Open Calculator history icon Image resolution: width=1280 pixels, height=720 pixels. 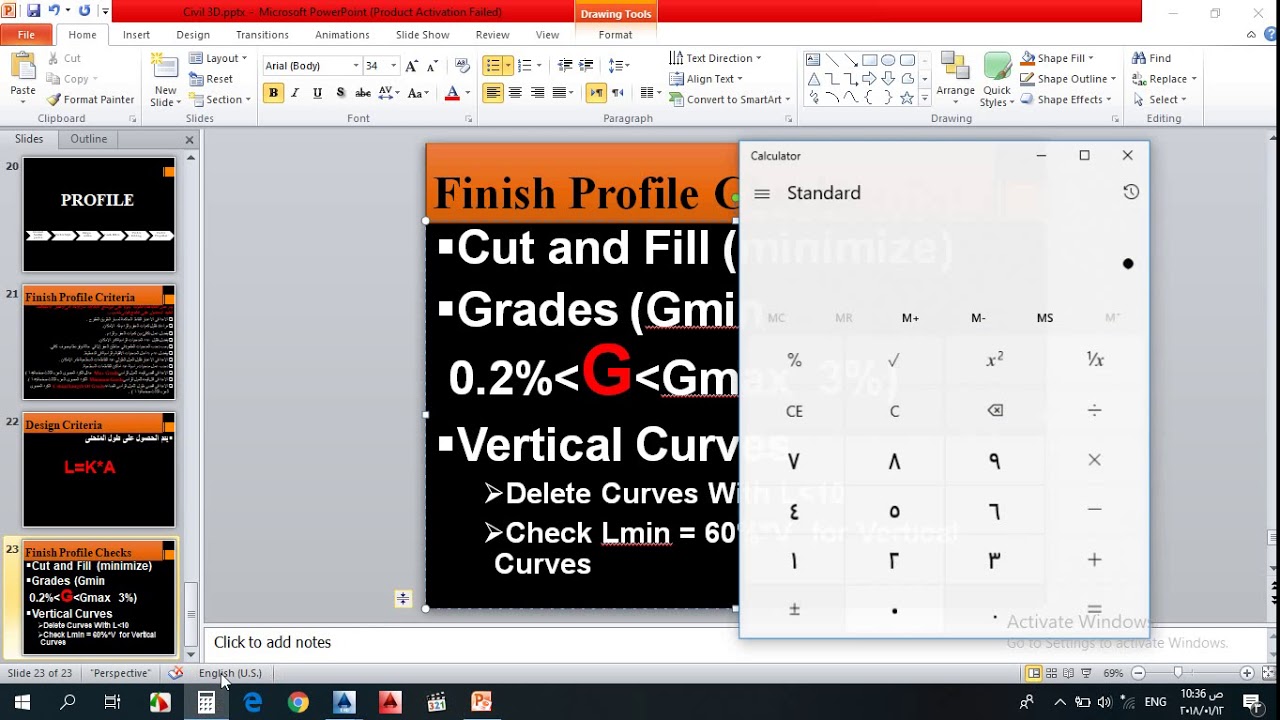pyautogui.click(x=1131, y=192)
